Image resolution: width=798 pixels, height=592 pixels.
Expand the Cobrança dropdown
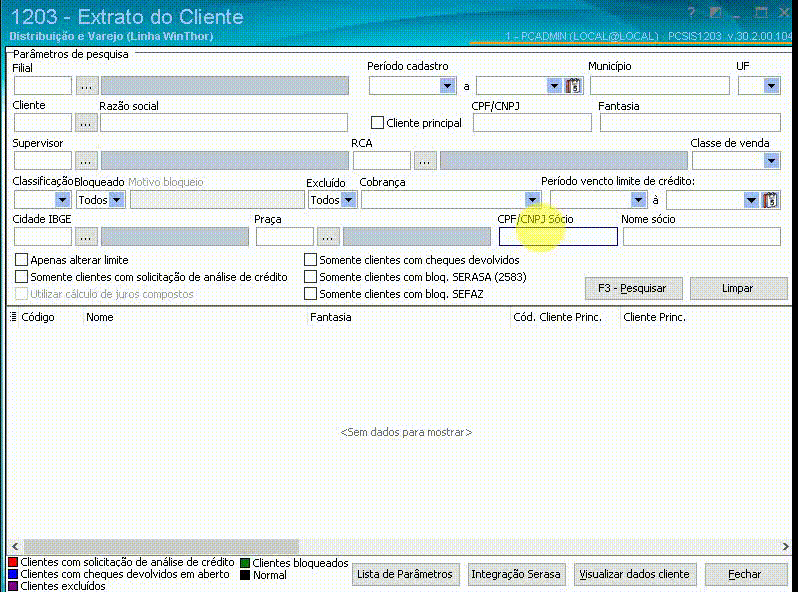(532, 200)
